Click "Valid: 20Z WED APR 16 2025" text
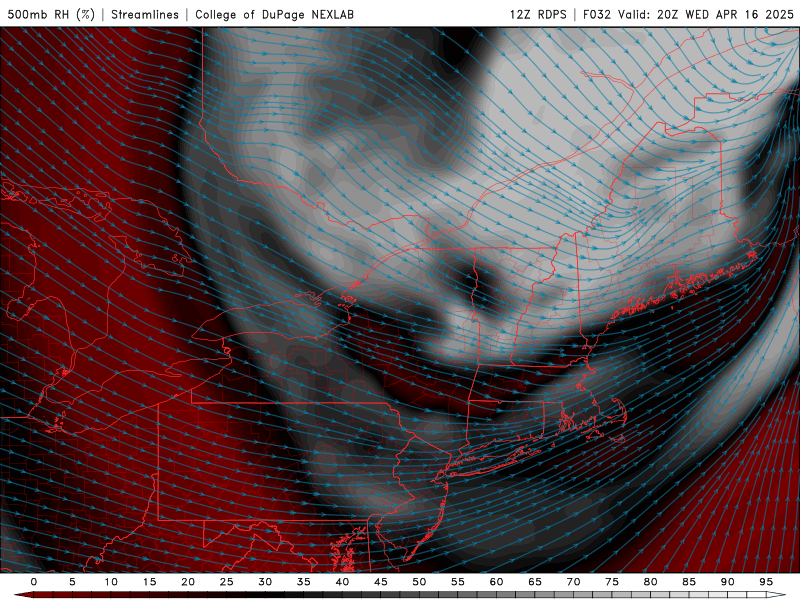The image size is (800, 600). coord(706,14)
